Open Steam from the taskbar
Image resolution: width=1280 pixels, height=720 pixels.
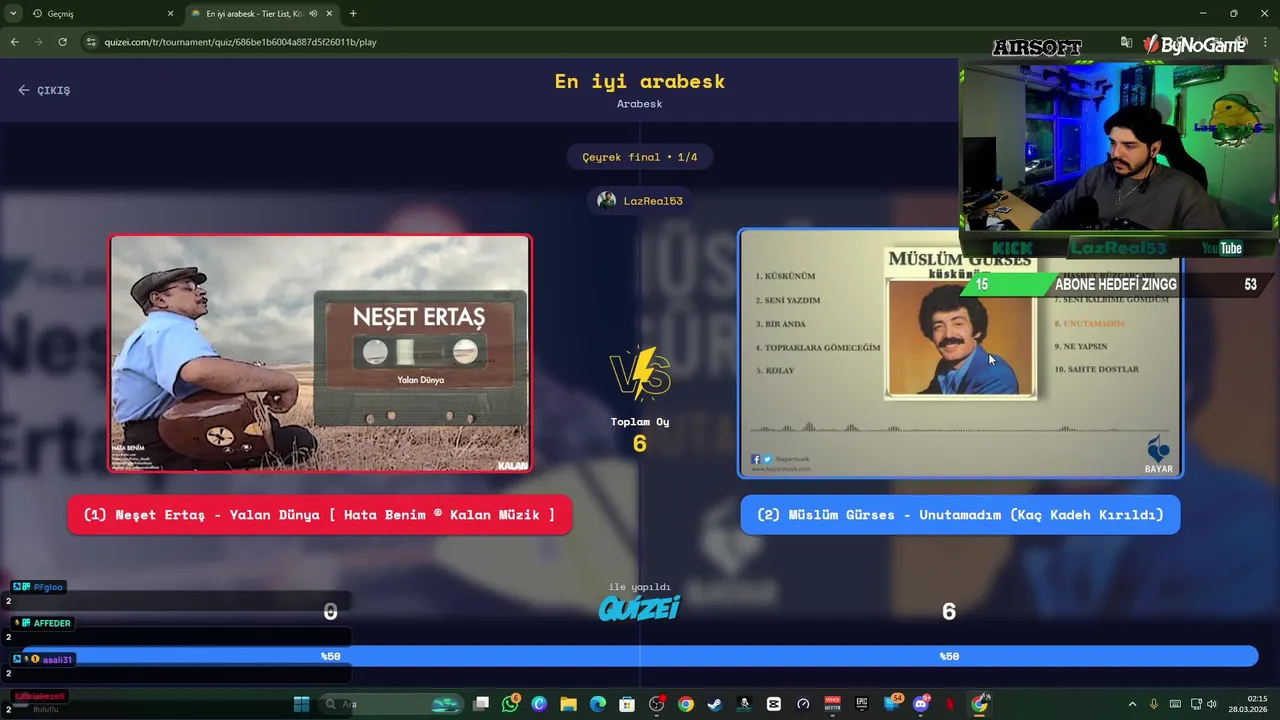714,704
